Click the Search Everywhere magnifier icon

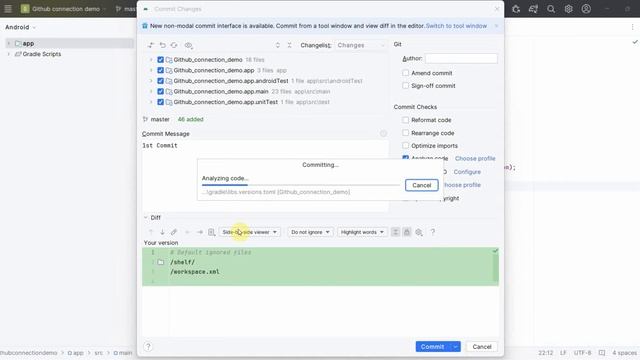tap(551, 9)
